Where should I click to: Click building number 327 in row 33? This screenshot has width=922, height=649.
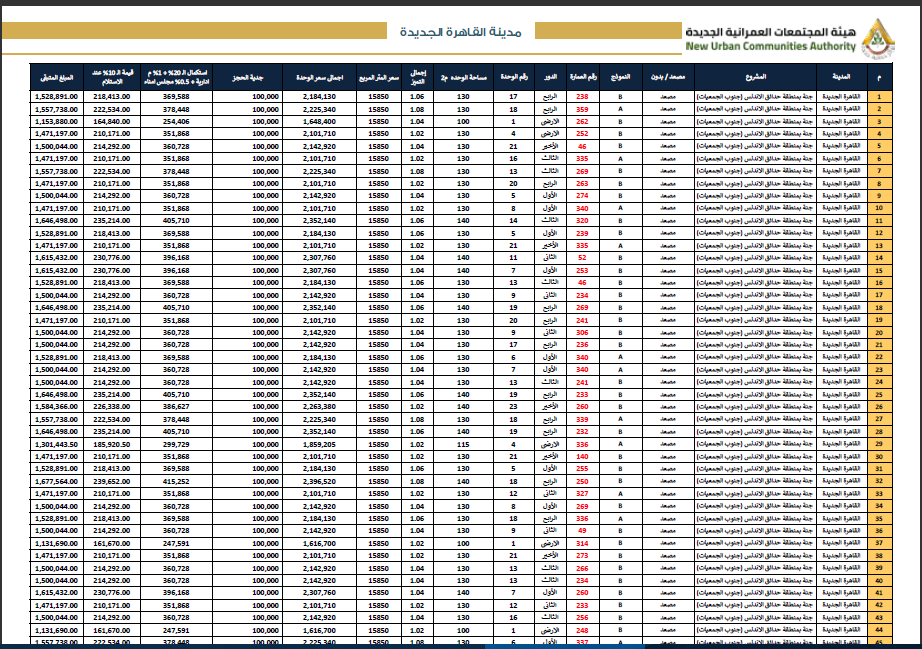582,494
